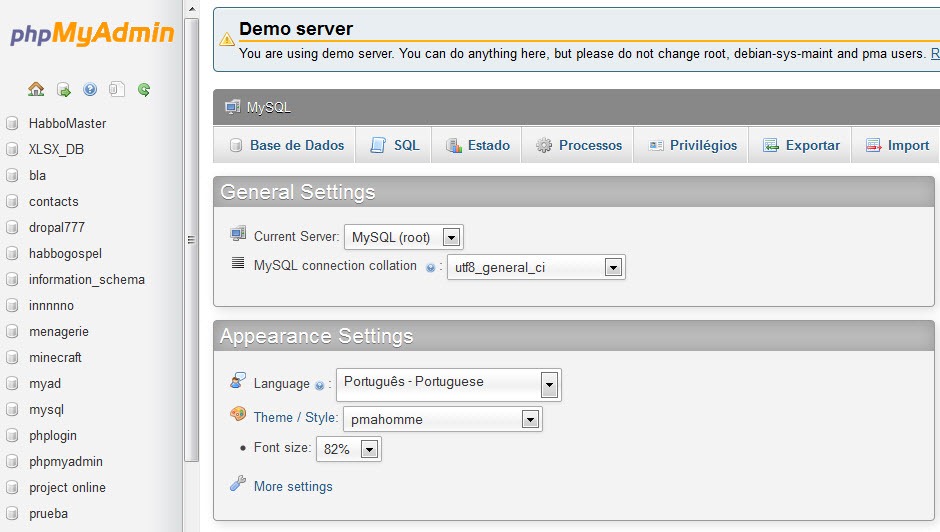The image size is (940, 532).
Task: Open the habbogospel database
Action: point(65,254)
